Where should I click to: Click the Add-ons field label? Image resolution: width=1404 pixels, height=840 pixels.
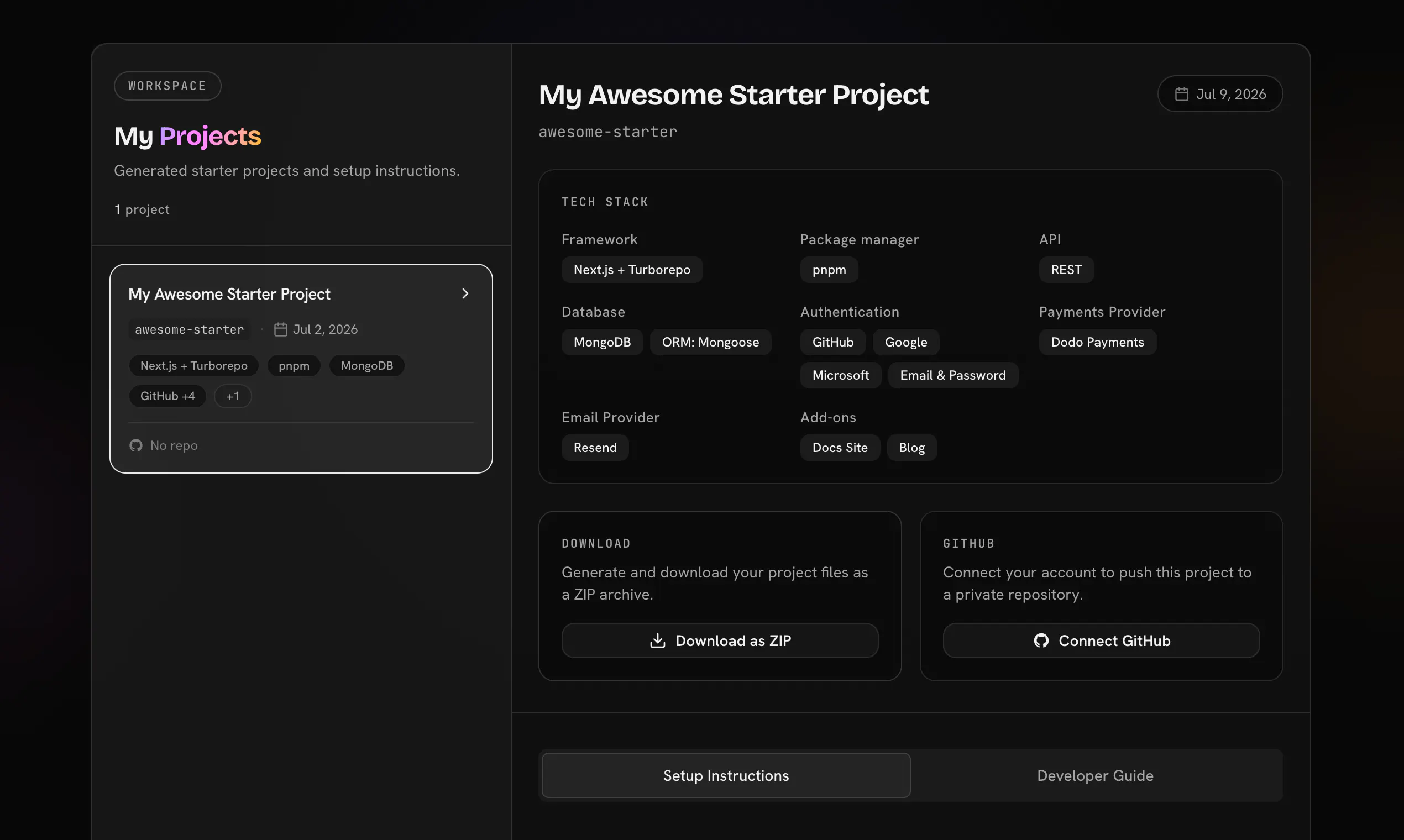click(x=827, y=417)
